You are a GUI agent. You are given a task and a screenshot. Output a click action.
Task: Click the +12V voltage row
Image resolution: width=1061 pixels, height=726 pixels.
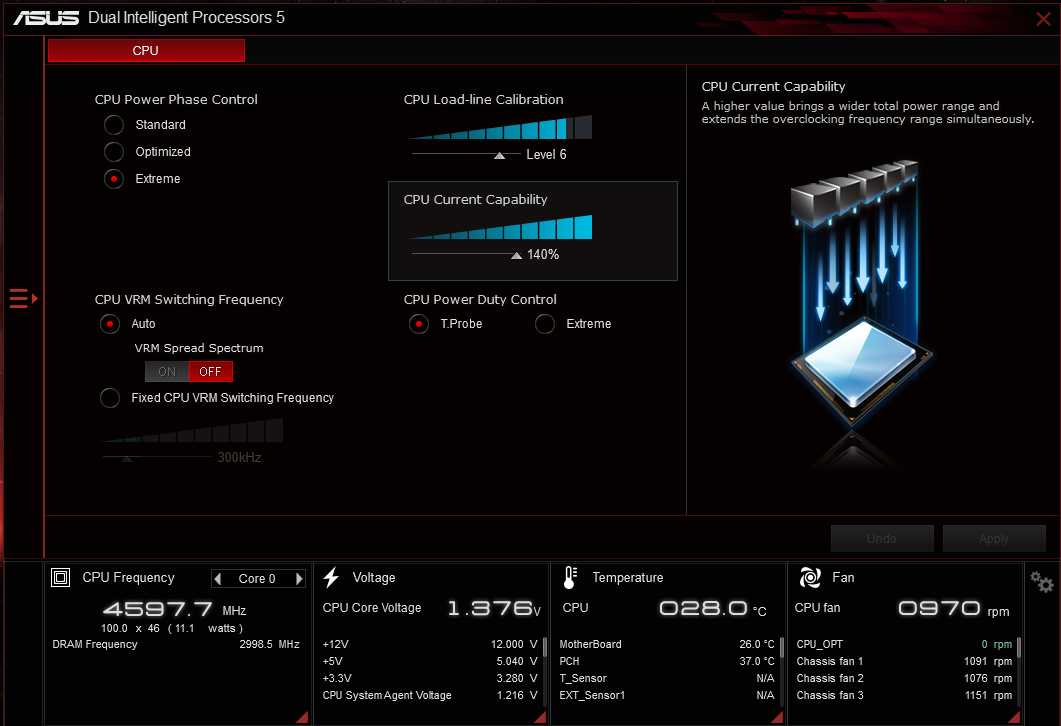click(x=430, y=644)
